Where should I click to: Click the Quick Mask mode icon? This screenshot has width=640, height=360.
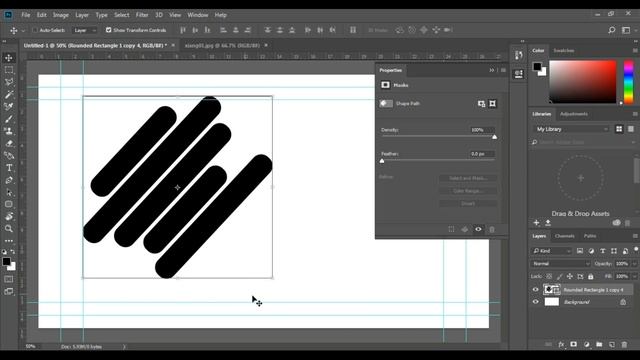(9, 279)
